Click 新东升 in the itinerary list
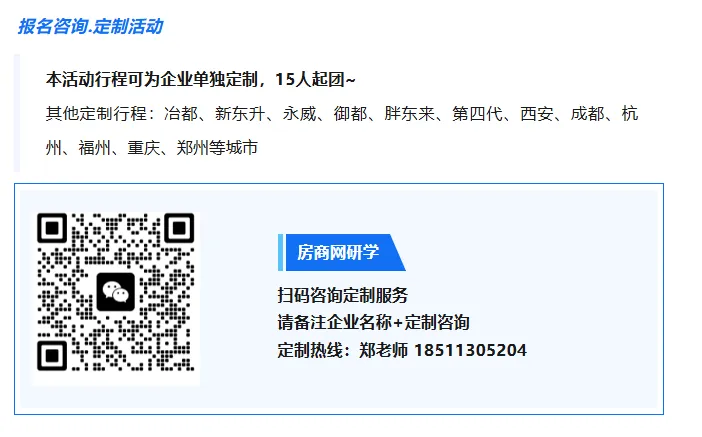This screenshot has height=437, width=702. (x=240, y=114)
